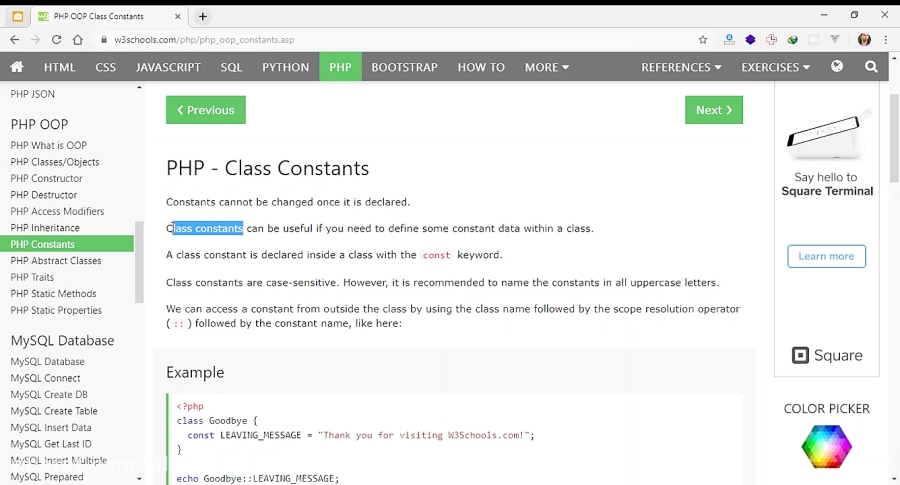Pick a color from the hexagon color picker
Image resolution: width=900 pixels, height=485 pixels.
pos(826,446)
